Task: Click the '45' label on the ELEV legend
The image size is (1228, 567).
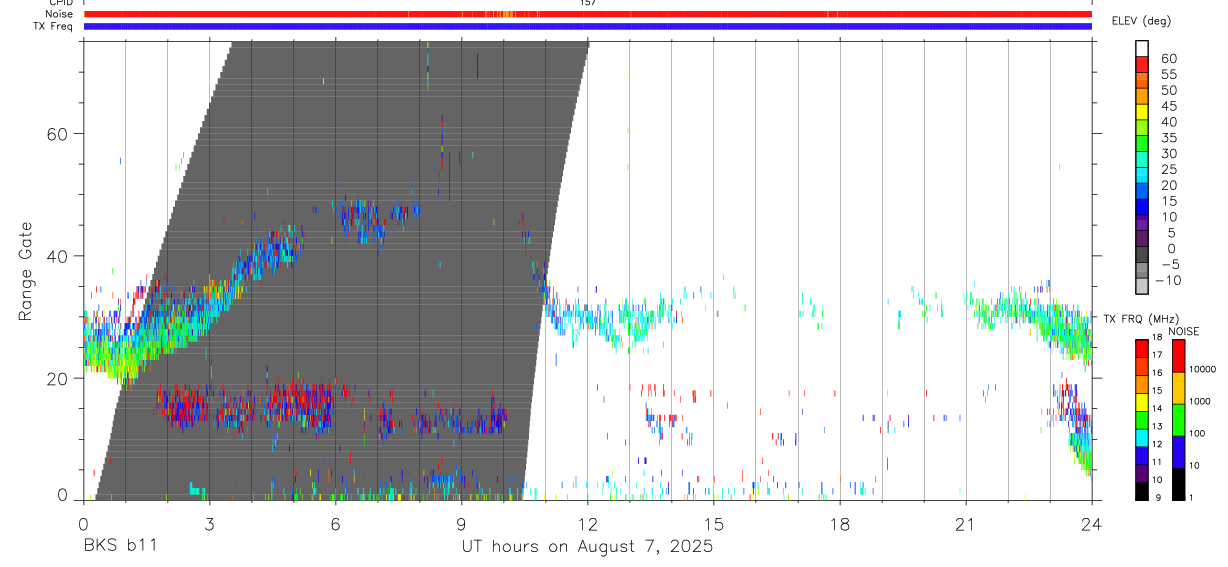Action: point(1168,106)
